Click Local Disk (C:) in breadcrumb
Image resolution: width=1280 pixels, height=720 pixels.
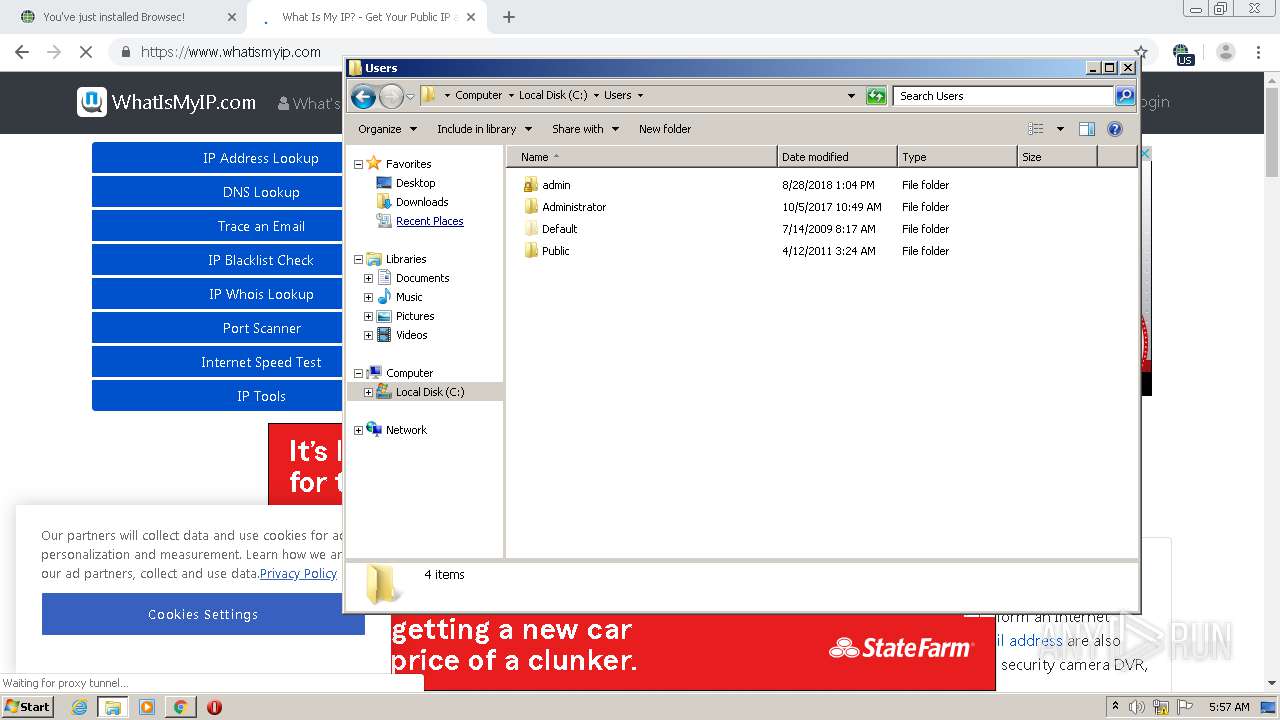tap(553, 96)
